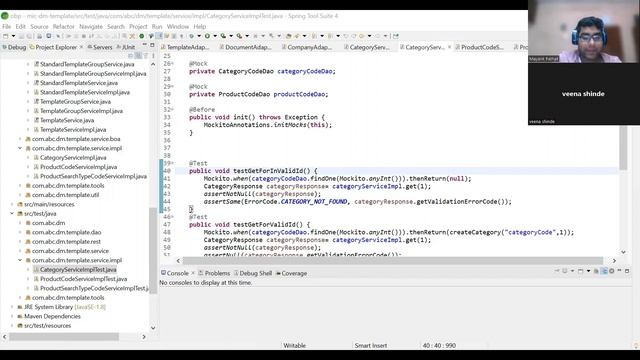
Task: Click Open Console icon in console toolbar
Action: pyautogui.click(x=580, y=271)
